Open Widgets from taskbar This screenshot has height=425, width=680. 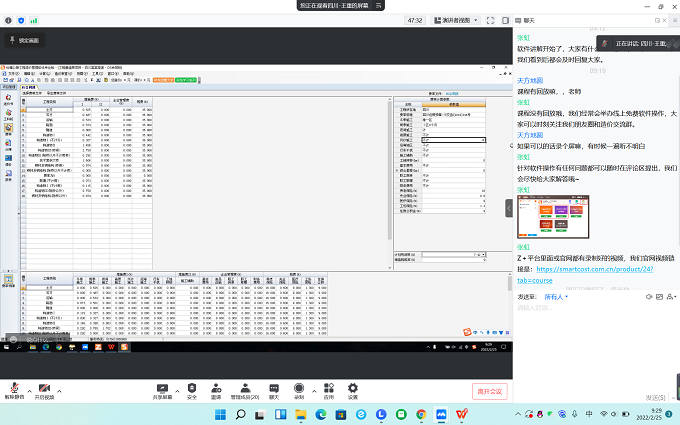(x=280, y=414)
